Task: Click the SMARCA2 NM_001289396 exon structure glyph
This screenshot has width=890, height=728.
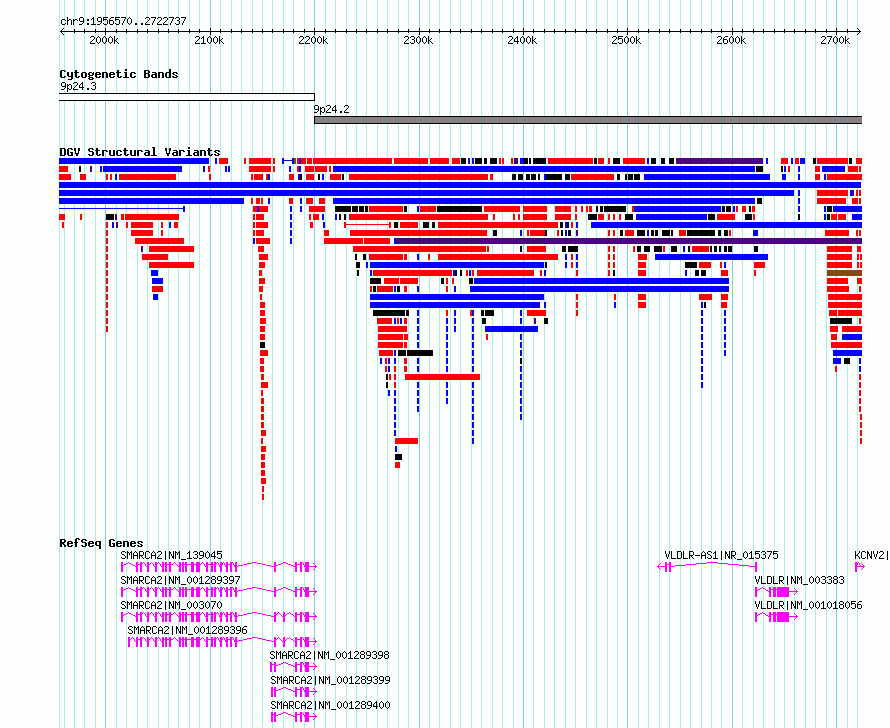Action: pyautogui.click(x=222, y=641)
